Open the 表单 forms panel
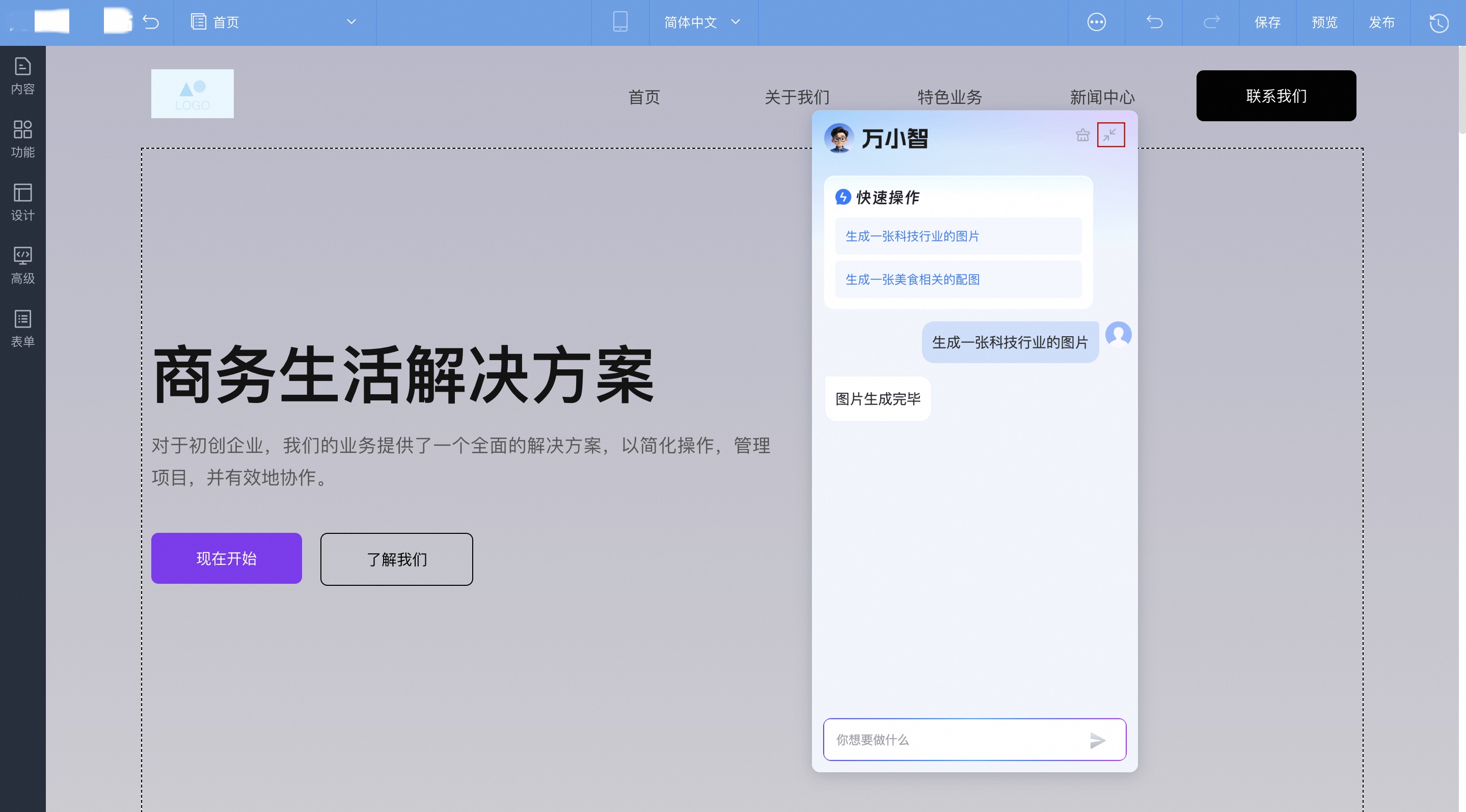 [x=23, y=329]
